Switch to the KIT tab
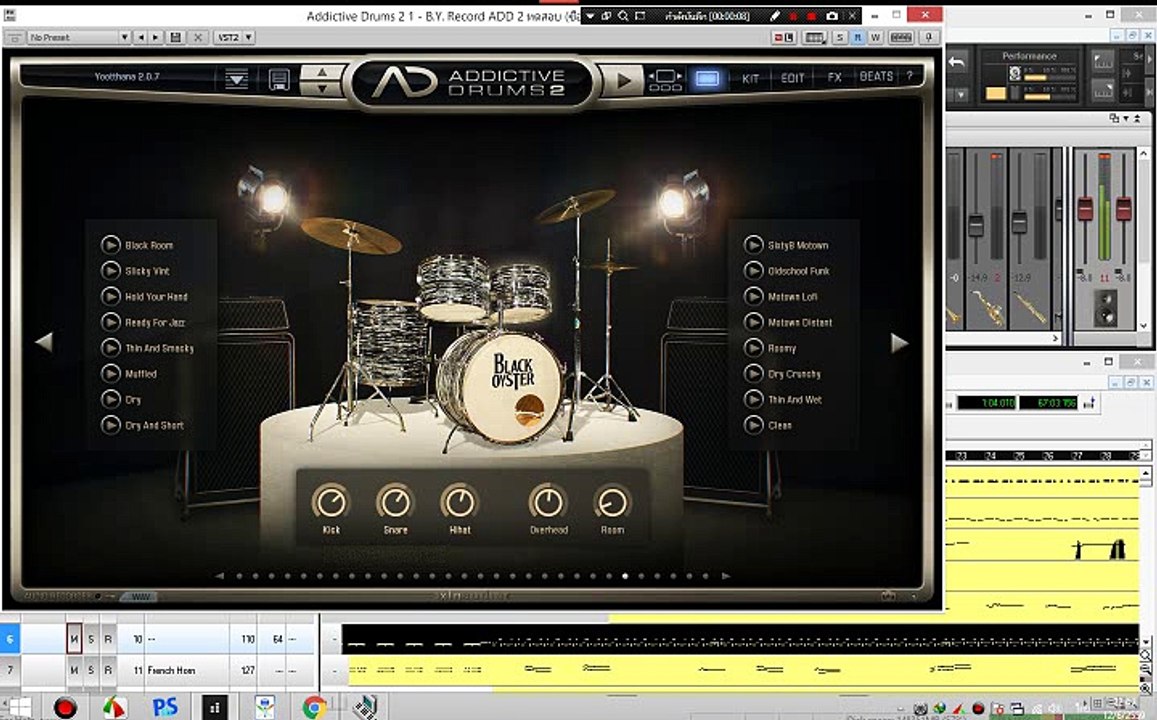Viewport: 1157px width, 720px height. 750,77
